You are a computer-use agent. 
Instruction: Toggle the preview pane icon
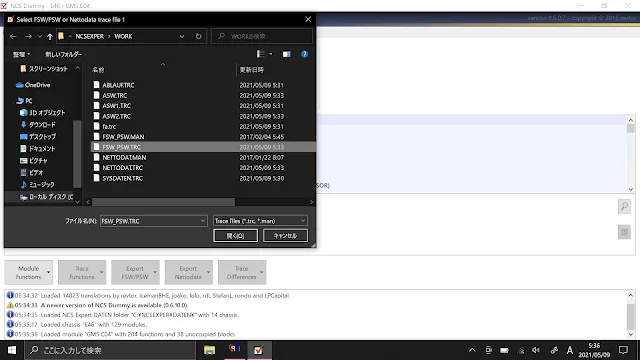[x=287, y=54]
